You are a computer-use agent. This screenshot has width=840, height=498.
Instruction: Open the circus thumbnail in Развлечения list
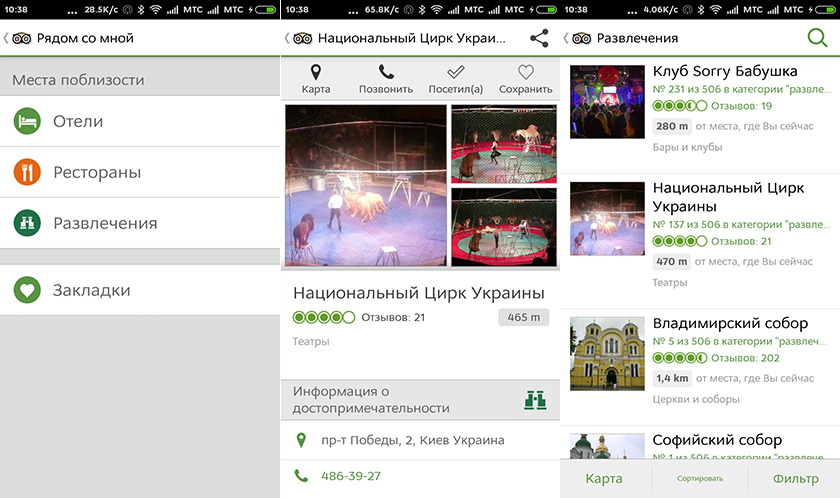point(607,218)
